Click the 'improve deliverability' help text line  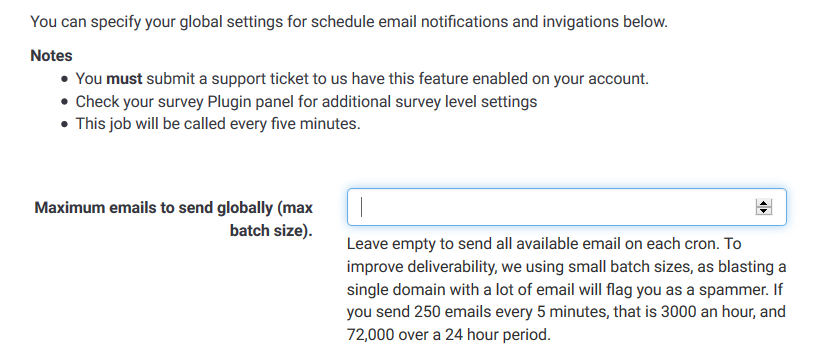coord(566,267)
